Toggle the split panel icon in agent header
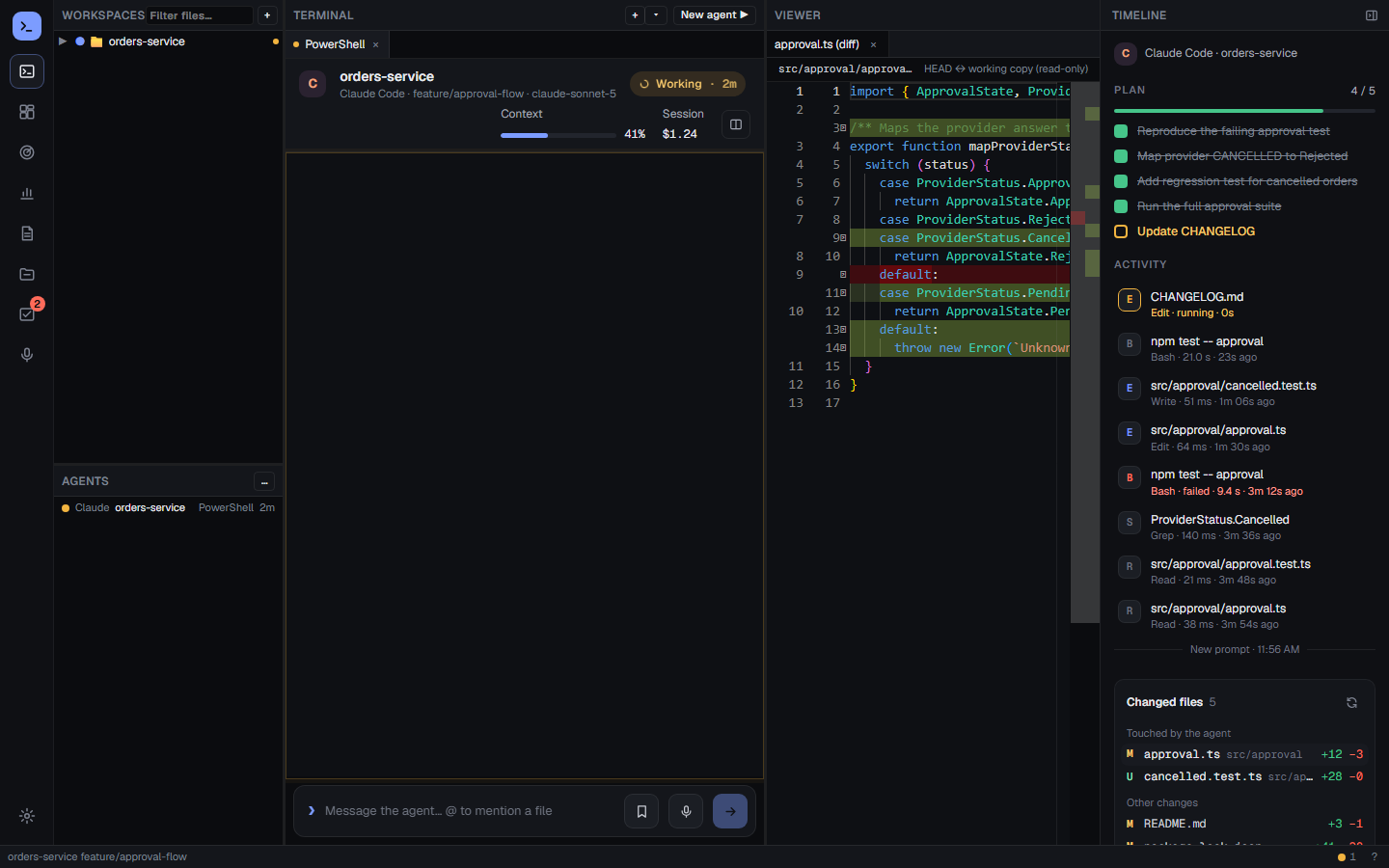This screenshot has width=1389, height=868. (x=736, y=124)
